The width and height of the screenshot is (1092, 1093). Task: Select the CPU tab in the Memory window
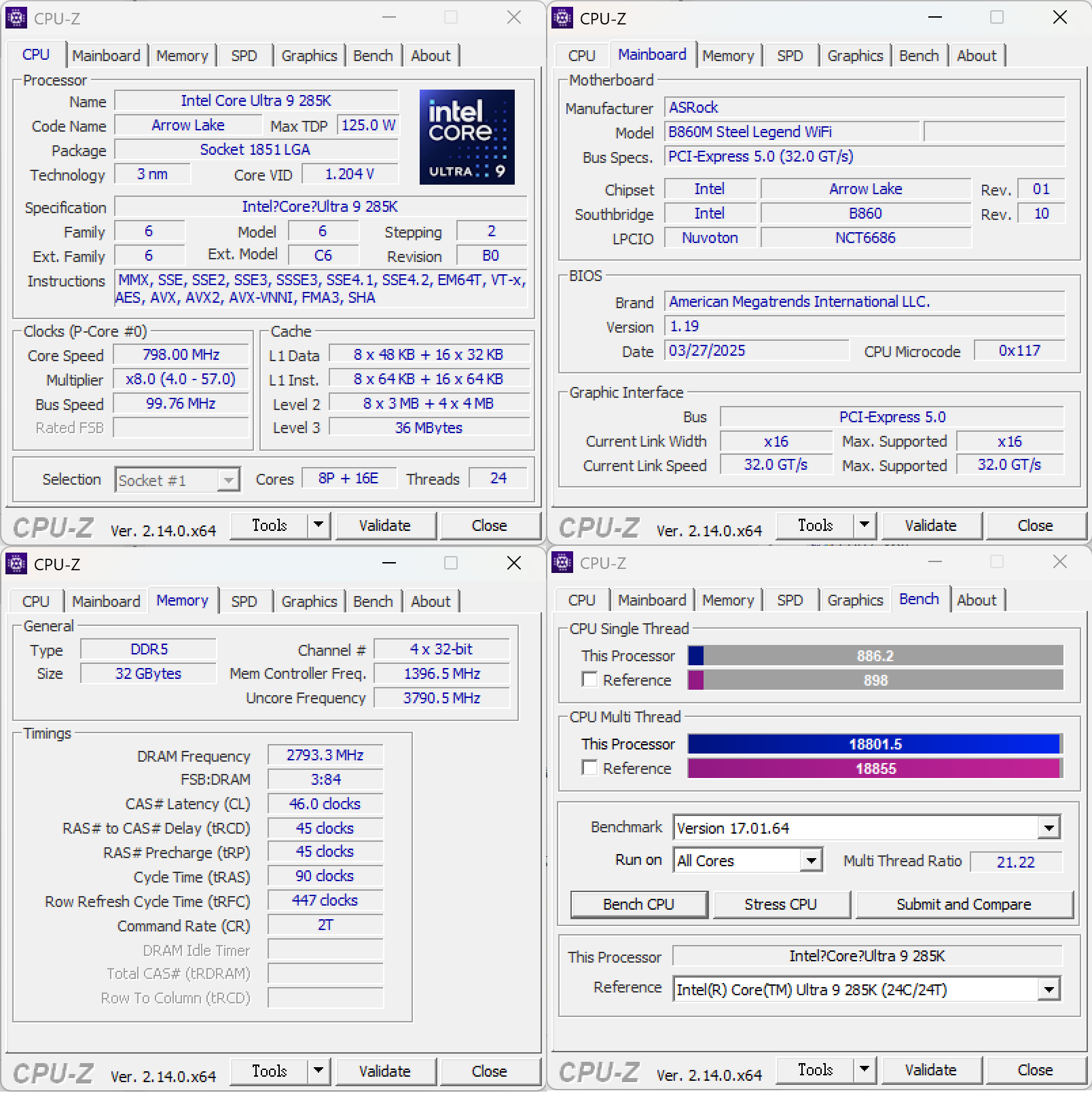[35, 601]
